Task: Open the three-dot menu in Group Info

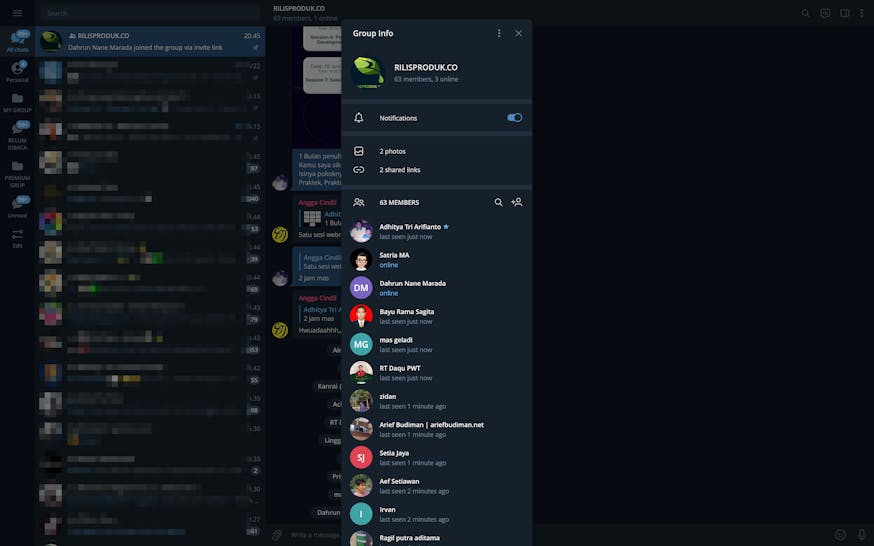Action: coord(499,33)
